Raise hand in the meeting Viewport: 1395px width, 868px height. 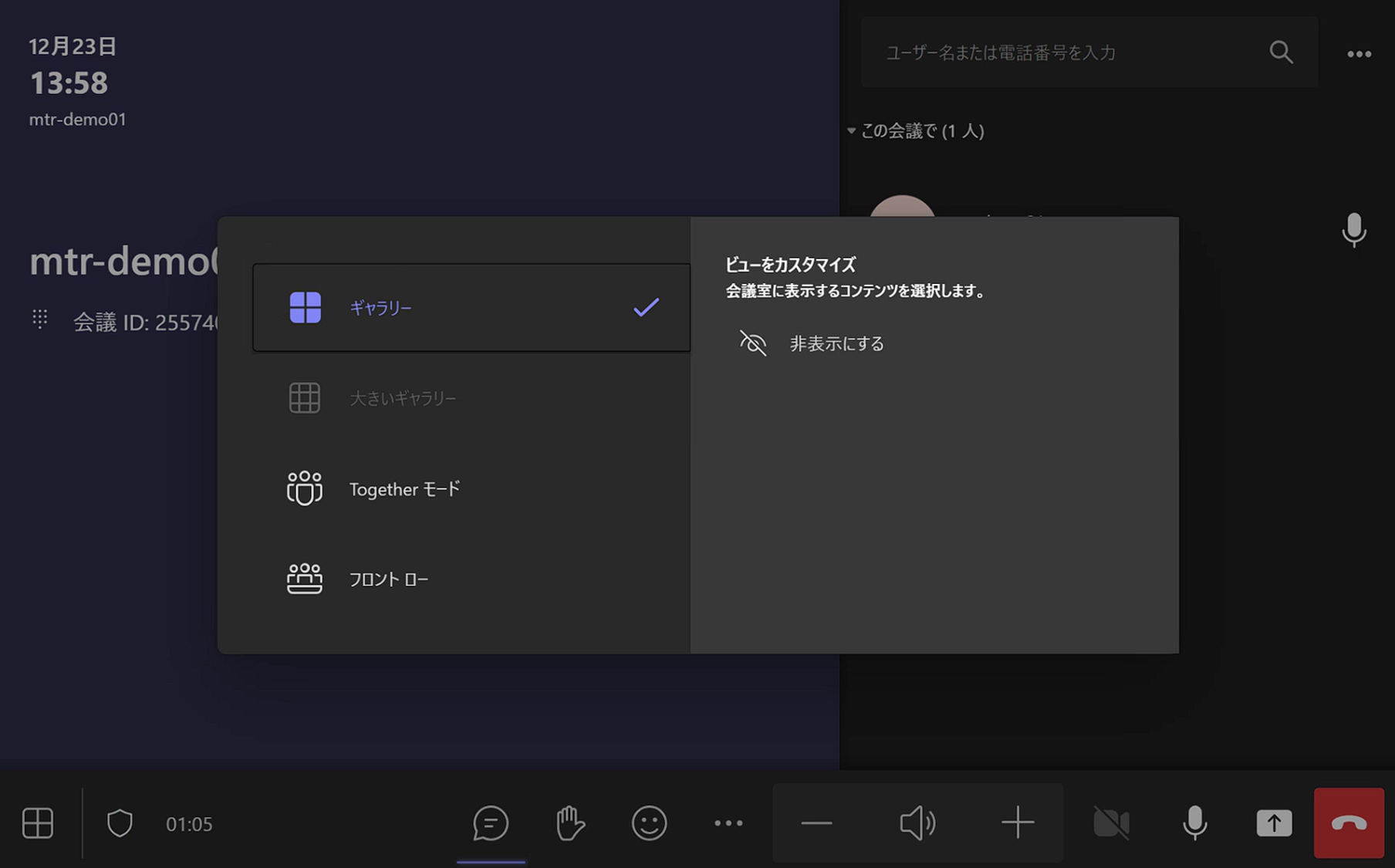pyautogui.click(x=570, y=822)
